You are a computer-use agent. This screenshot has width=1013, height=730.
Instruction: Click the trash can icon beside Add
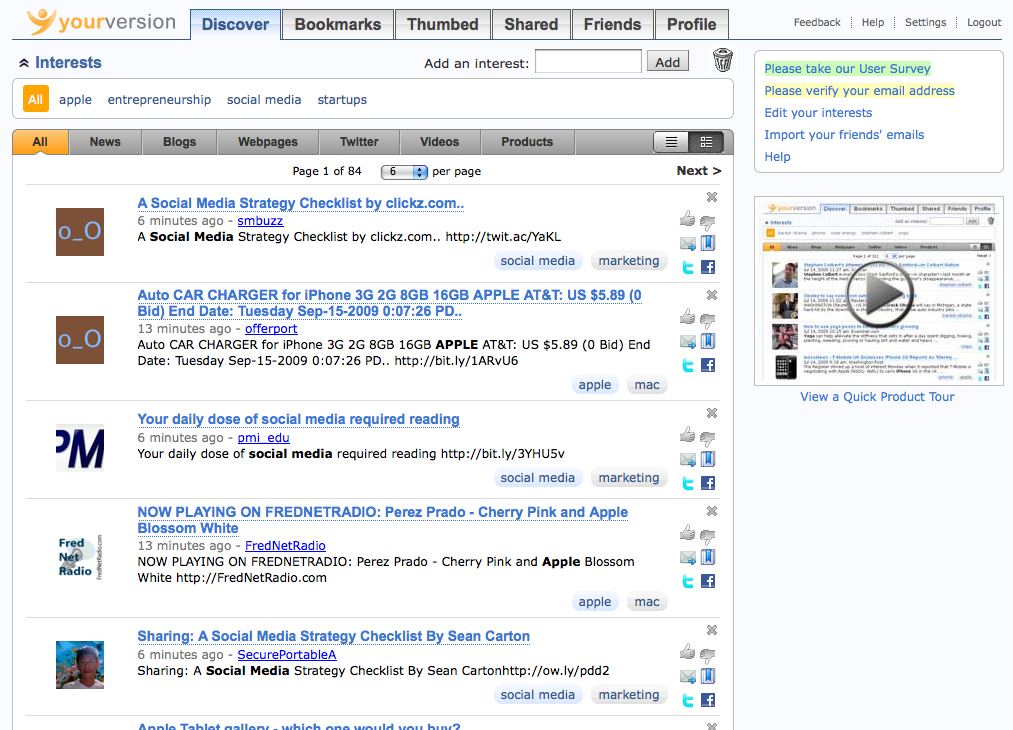[x=723, y=60]
